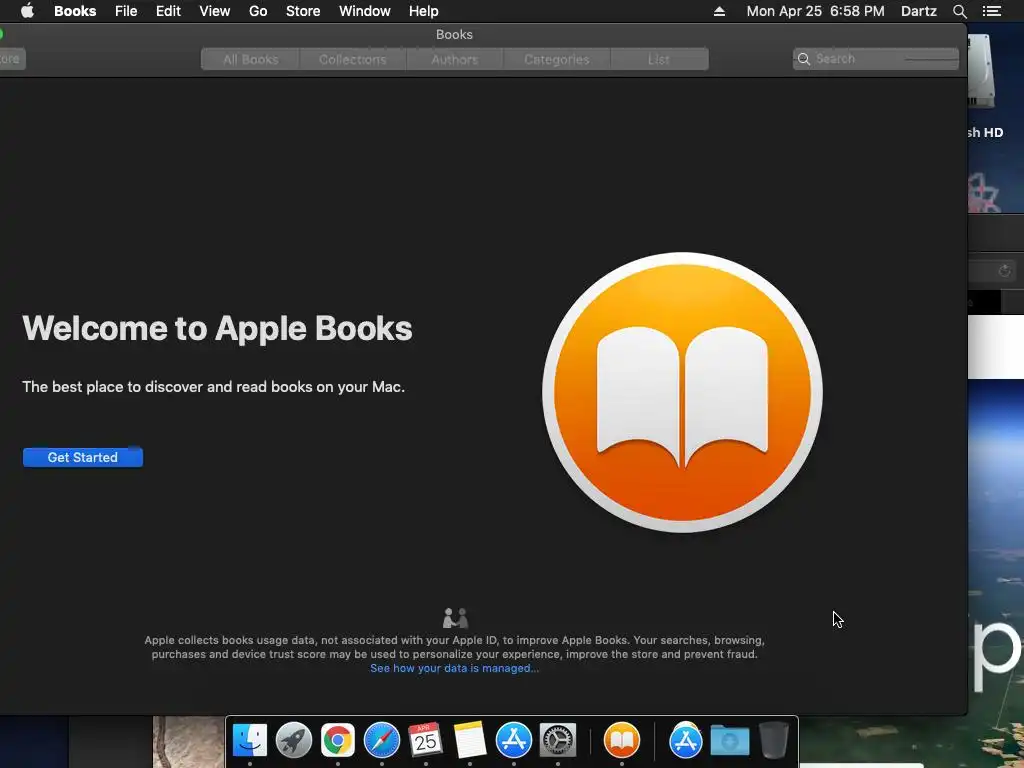Open Google Chrome from the Dock
This screenshot has height=768, width=1024.
(338, 740)
